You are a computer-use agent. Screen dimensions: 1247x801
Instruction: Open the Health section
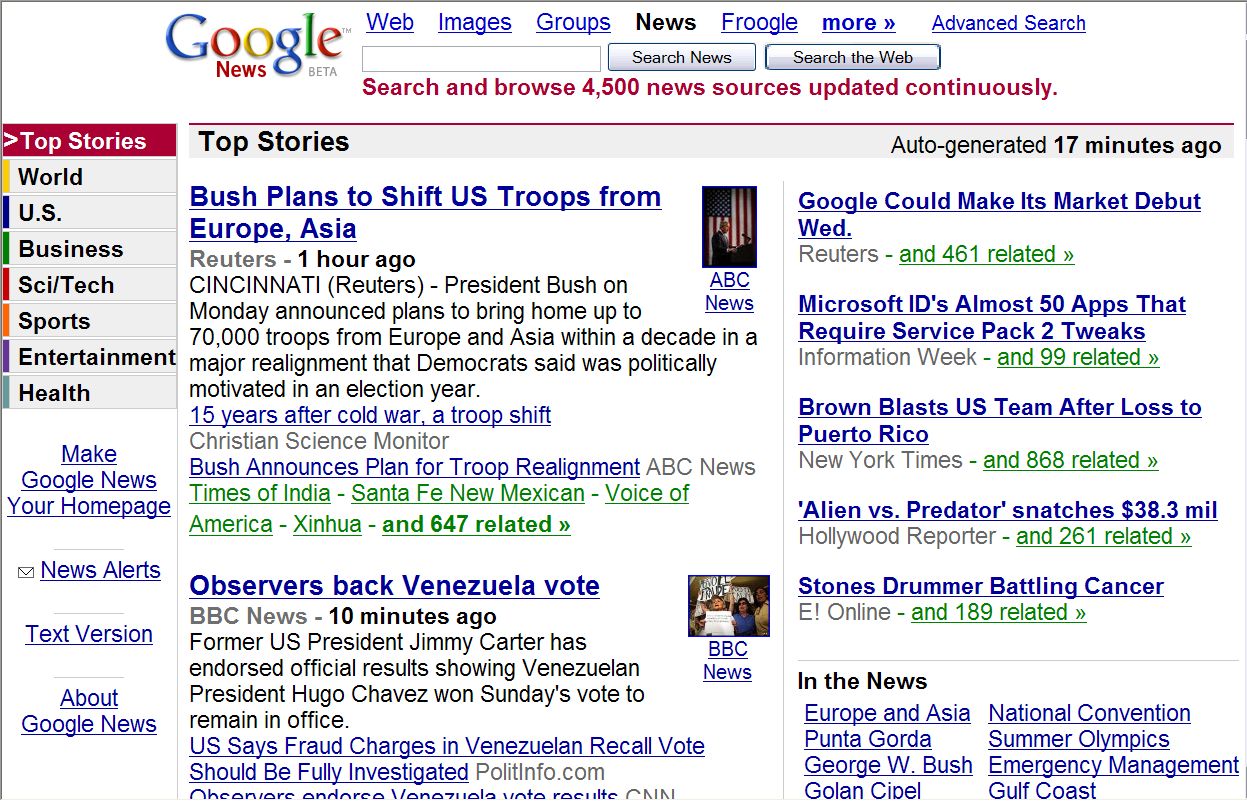pyautogui.click(x=90, y=393)
